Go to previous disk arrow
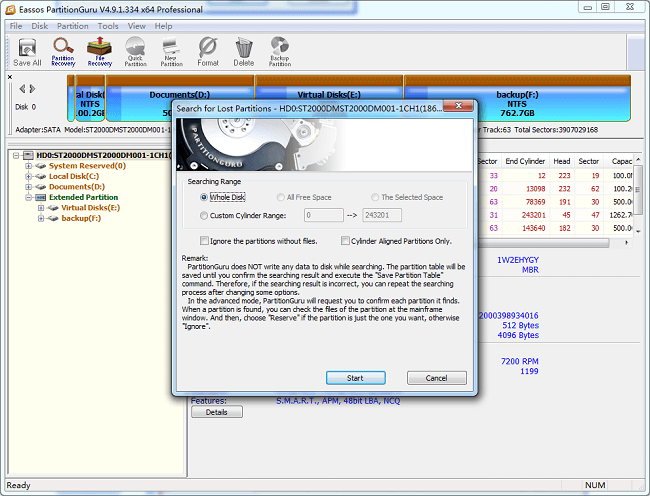This screenshot has height=496, width=650. [x=22, y=89]
